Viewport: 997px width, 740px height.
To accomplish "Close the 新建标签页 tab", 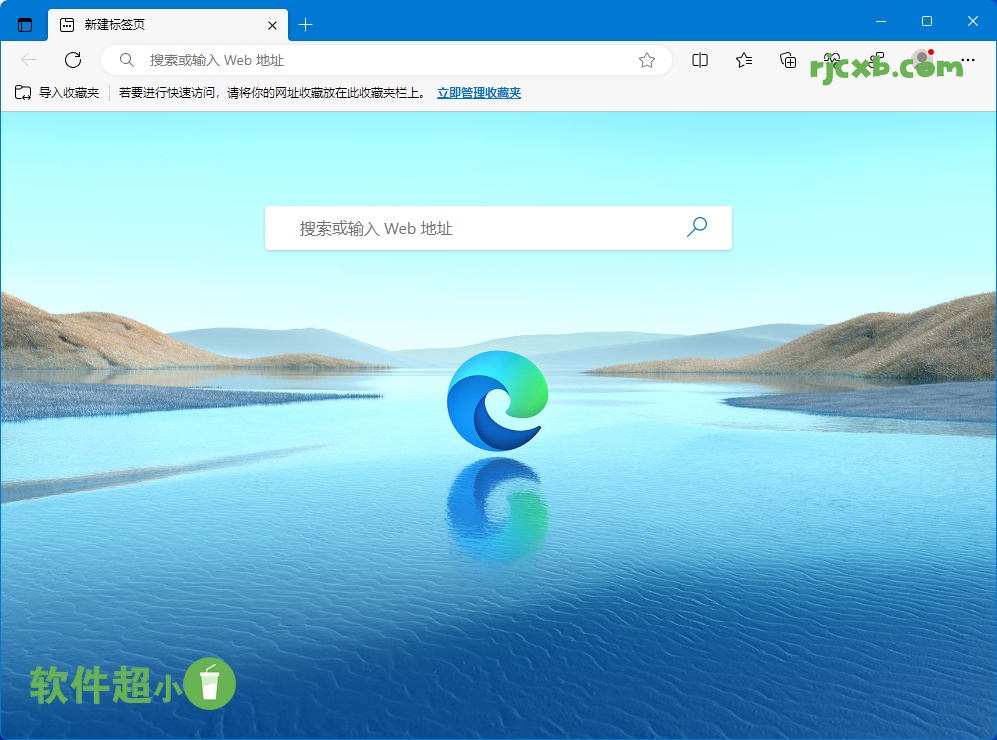I will (272, 24).
